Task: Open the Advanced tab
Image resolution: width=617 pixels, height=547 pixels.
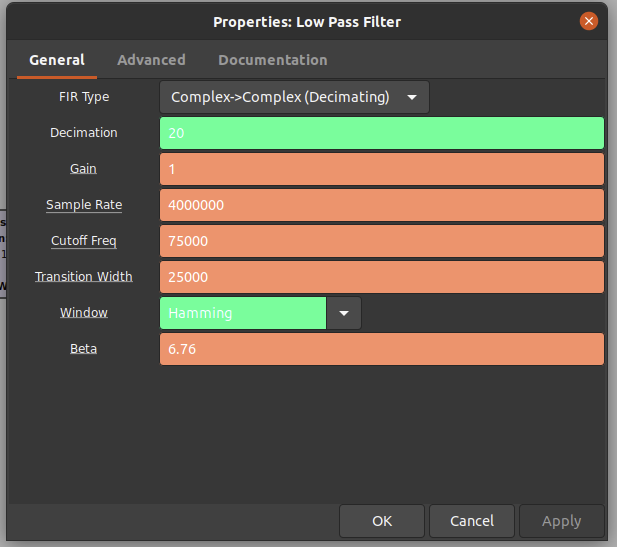Action: click(151, 60)
